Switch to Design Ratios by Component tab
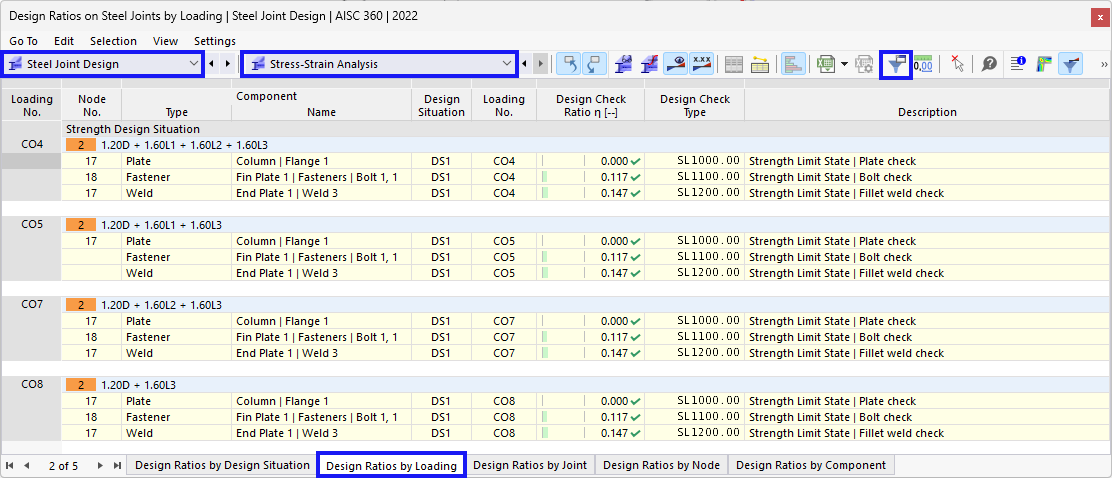 (x=811, y=465)
